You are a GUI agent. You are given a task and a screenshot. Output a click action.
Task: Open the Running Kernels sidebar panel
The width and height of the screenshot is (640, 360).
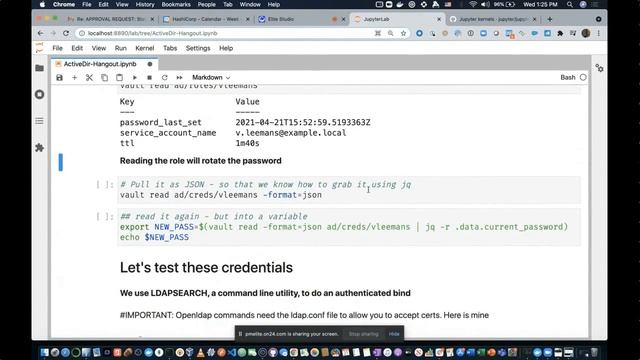tap(40, 95)
